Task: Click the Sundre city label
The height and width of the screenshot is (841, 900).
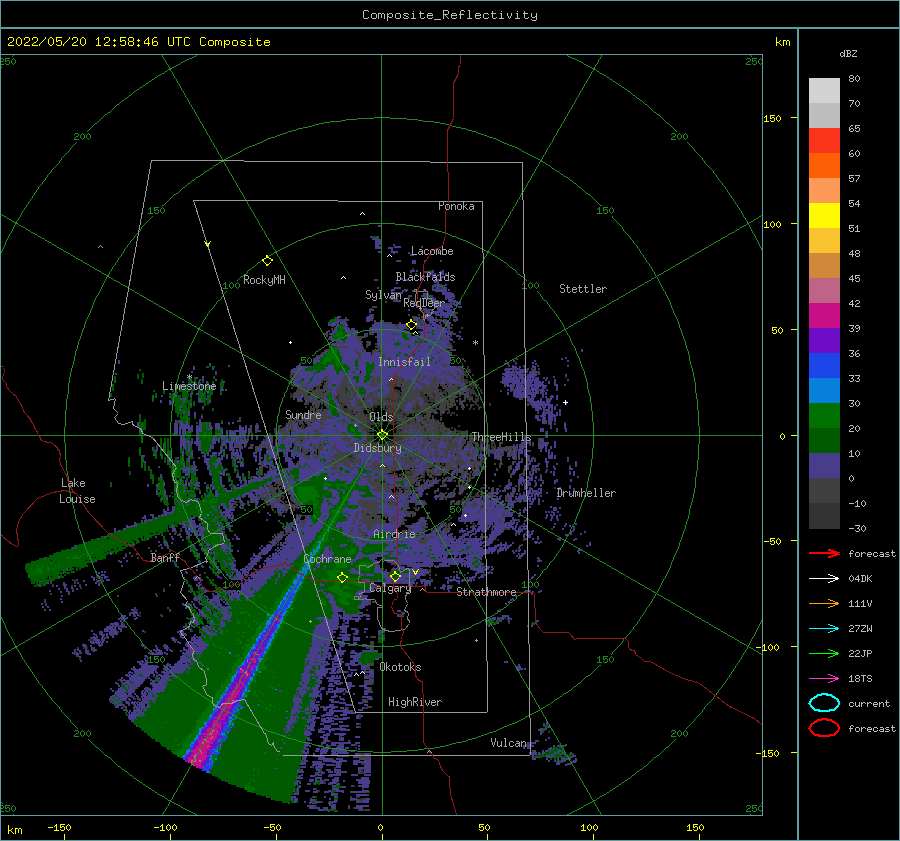Action: click(303, 415)
